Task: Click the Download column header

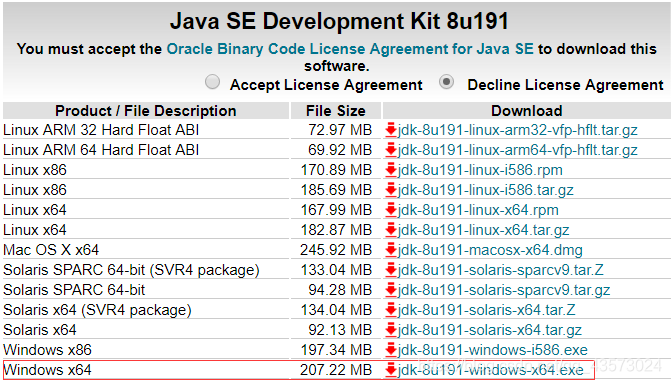Action: (526, 111)
